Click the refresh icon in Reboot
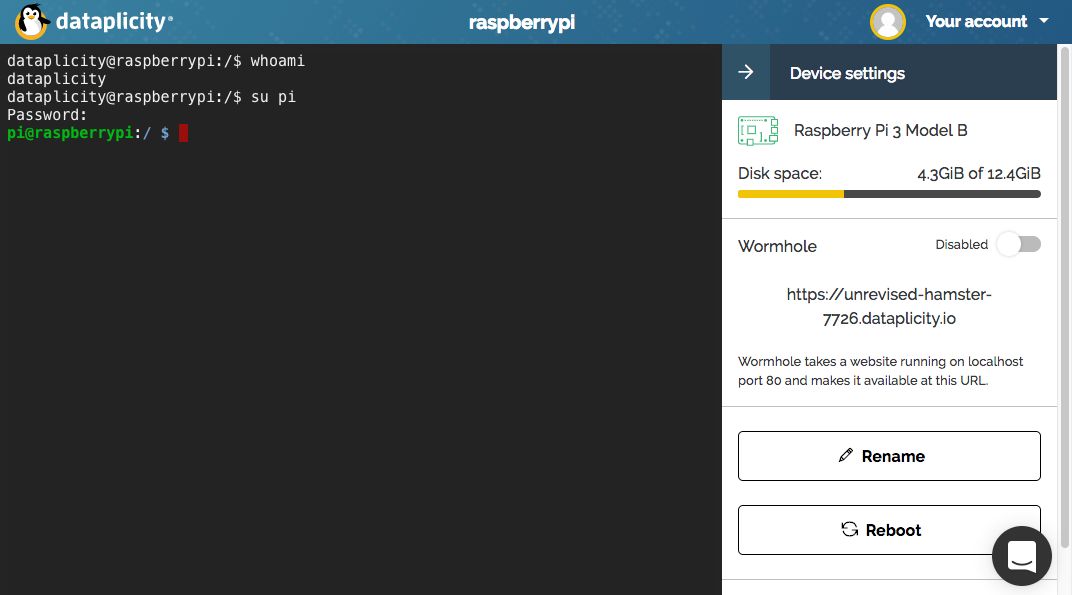 [x=849, y=529]
